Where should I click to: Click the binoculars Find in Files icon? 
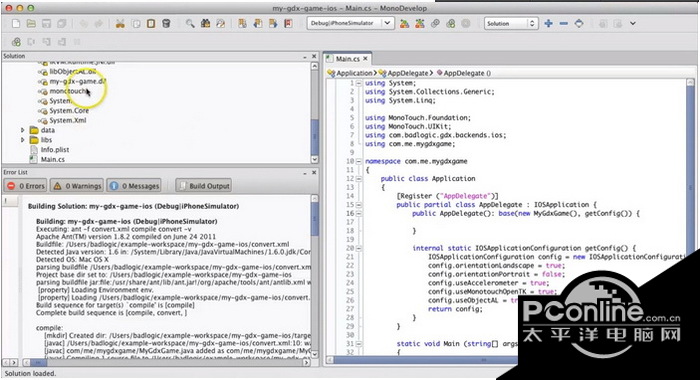pyautogui.click(x=205, y=24)
